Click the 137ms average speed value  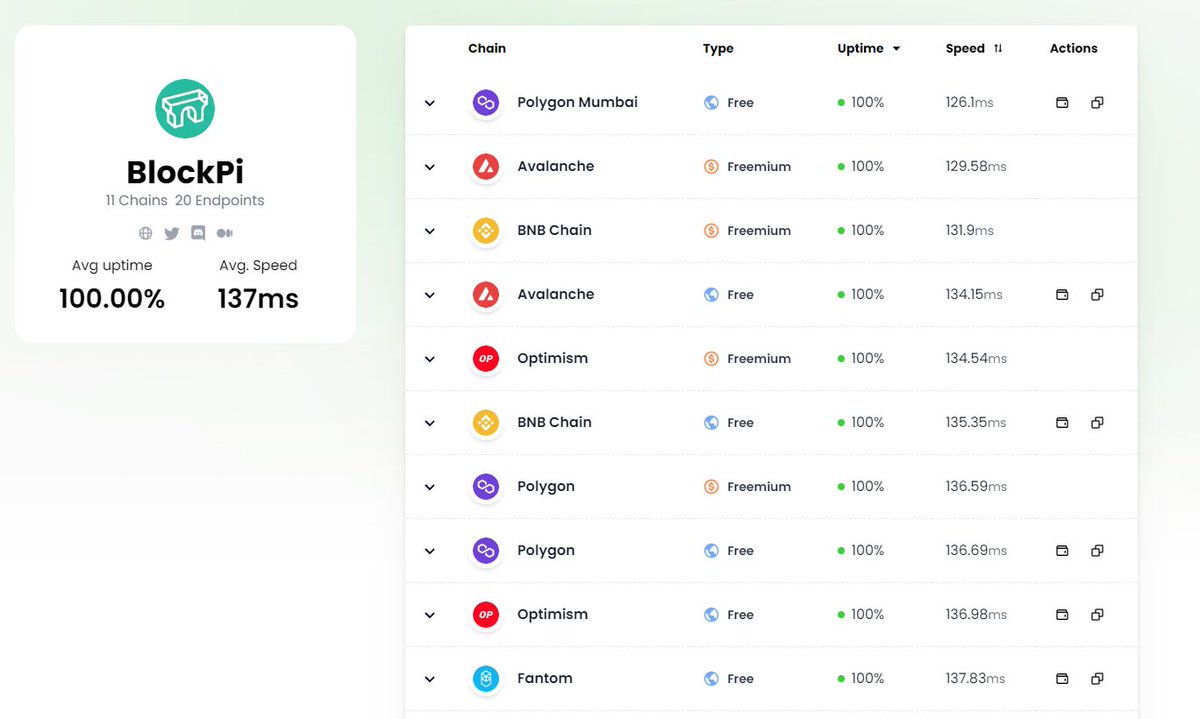click(258, 298)
